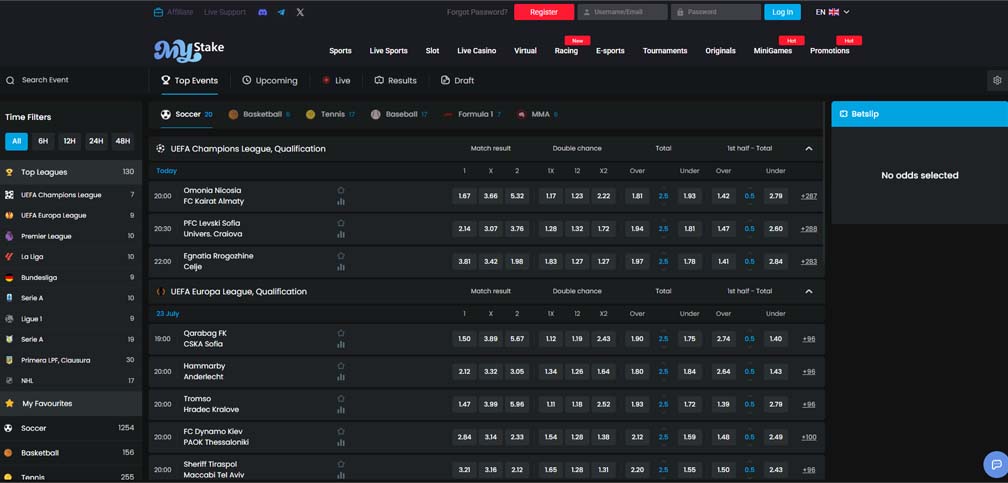Viewport: 1008px width, 483px height.
Task: Click the Affiliate briefcase icon
Action: tap(158, 12)
